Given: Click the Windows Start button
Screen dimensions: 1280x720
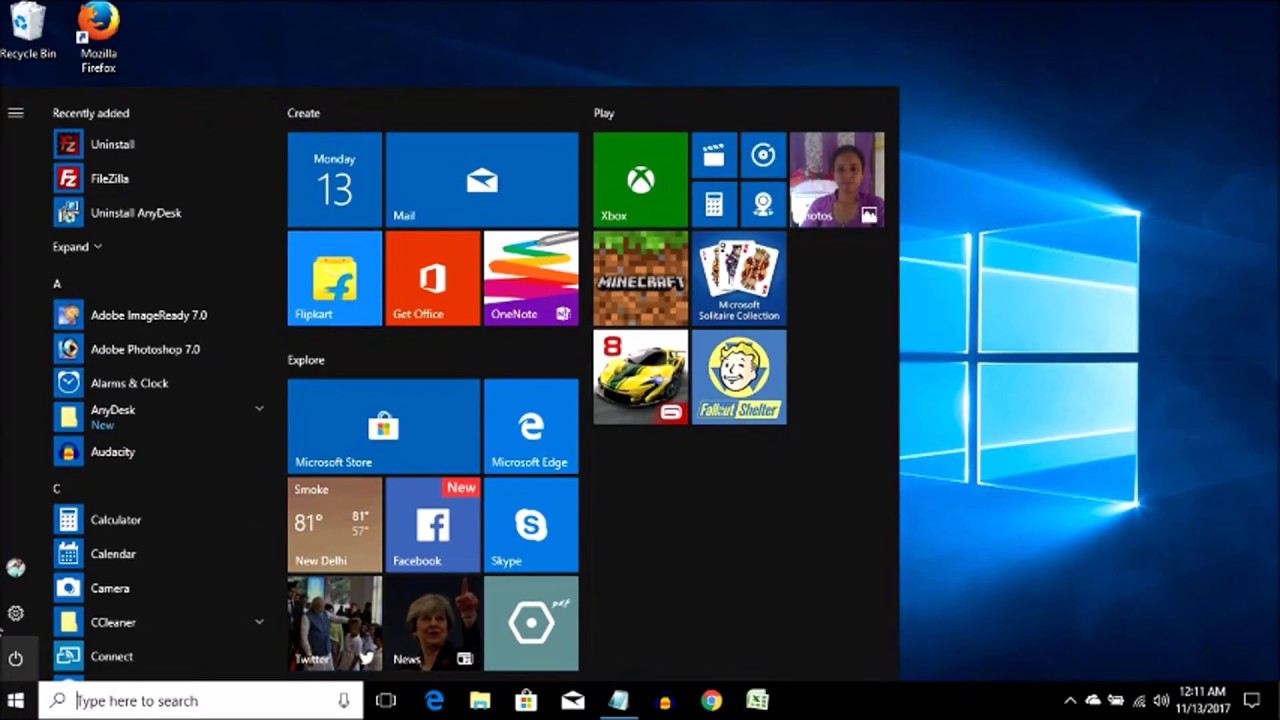Looking at the screenshot, I should coord(16,701).
